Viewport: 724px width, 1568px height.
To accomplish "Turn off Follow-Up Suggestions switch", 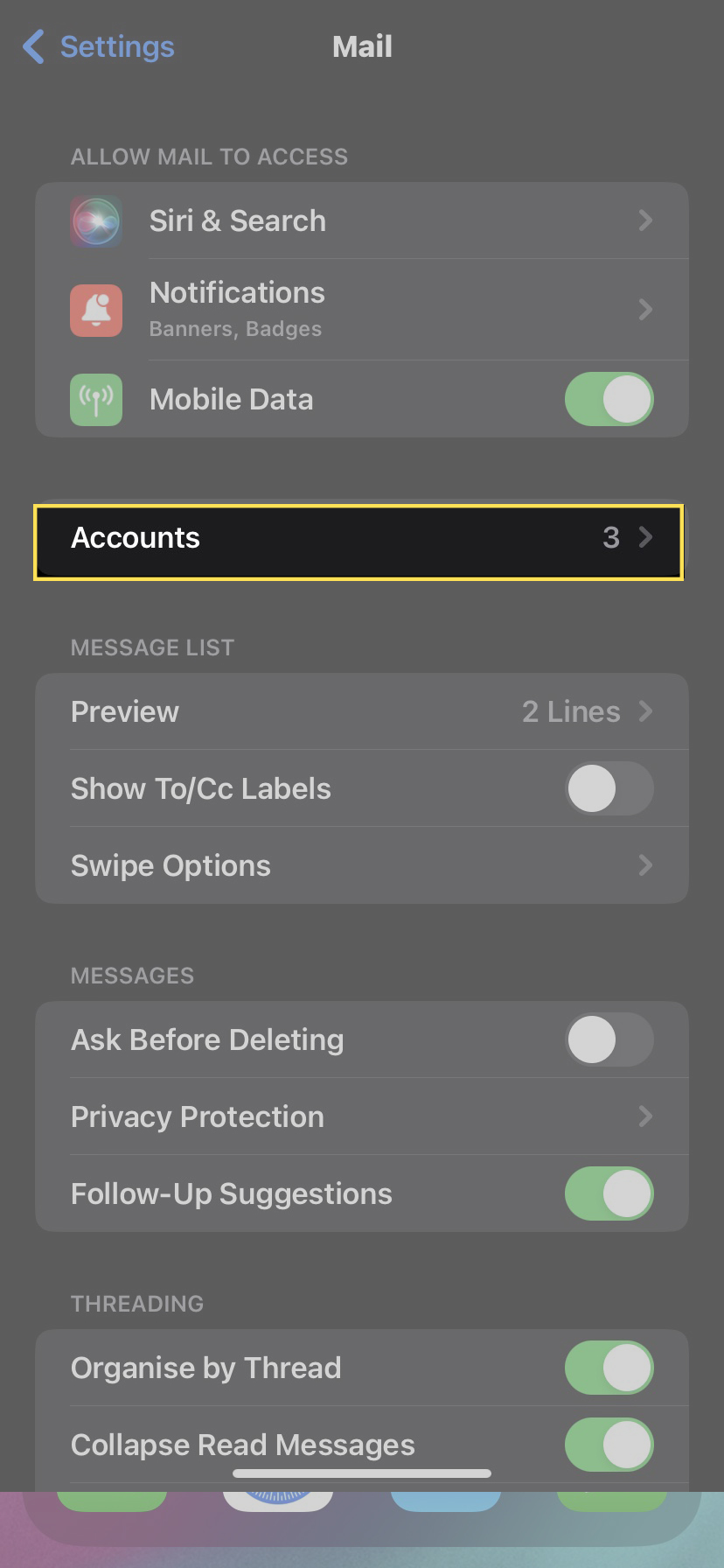I will (609, 1193).
